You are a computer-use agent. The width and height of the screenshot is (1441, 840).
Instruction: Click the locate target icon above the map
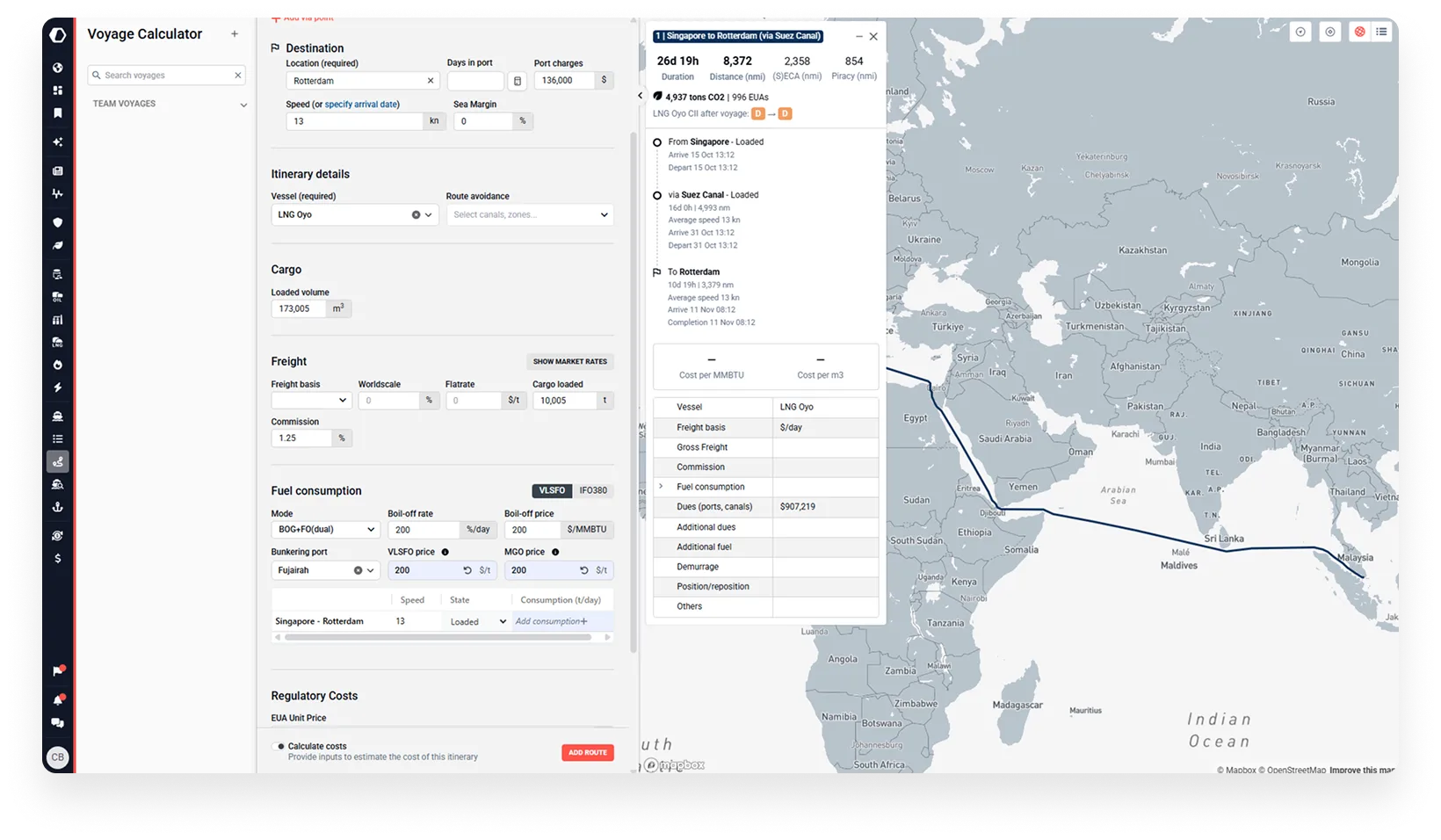click(x=1330, y=32)
